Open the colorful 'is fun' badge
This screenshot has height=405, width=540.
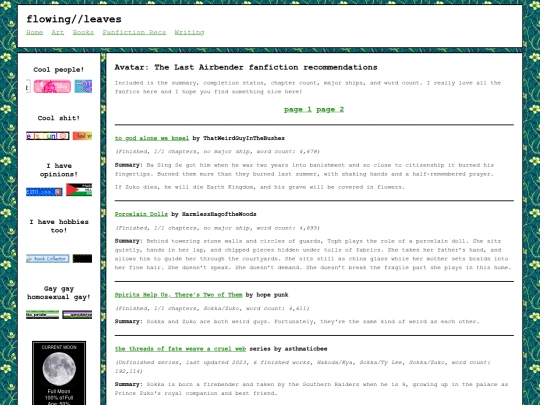[x=48, y=136]
